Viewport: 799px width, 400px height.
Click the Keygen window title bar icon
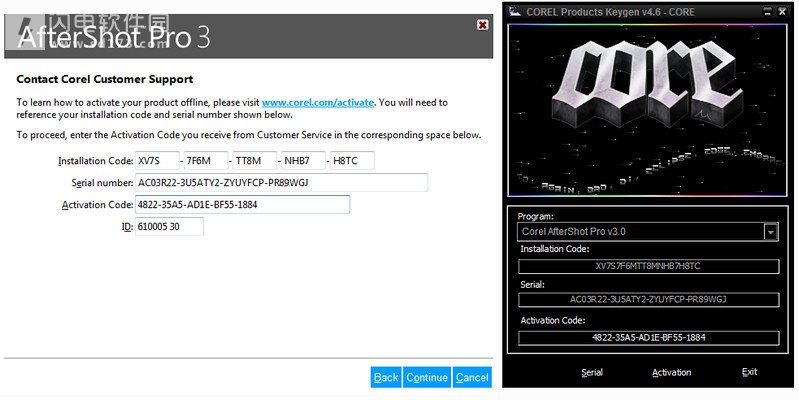[515, 11]
